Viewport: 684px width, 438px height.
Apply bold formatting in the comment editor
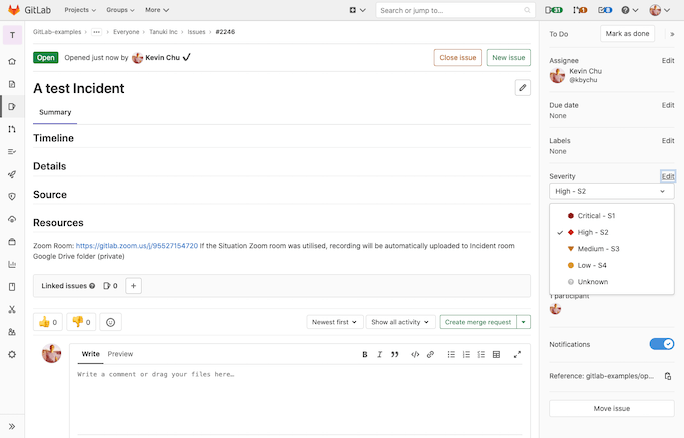(365, 354)
